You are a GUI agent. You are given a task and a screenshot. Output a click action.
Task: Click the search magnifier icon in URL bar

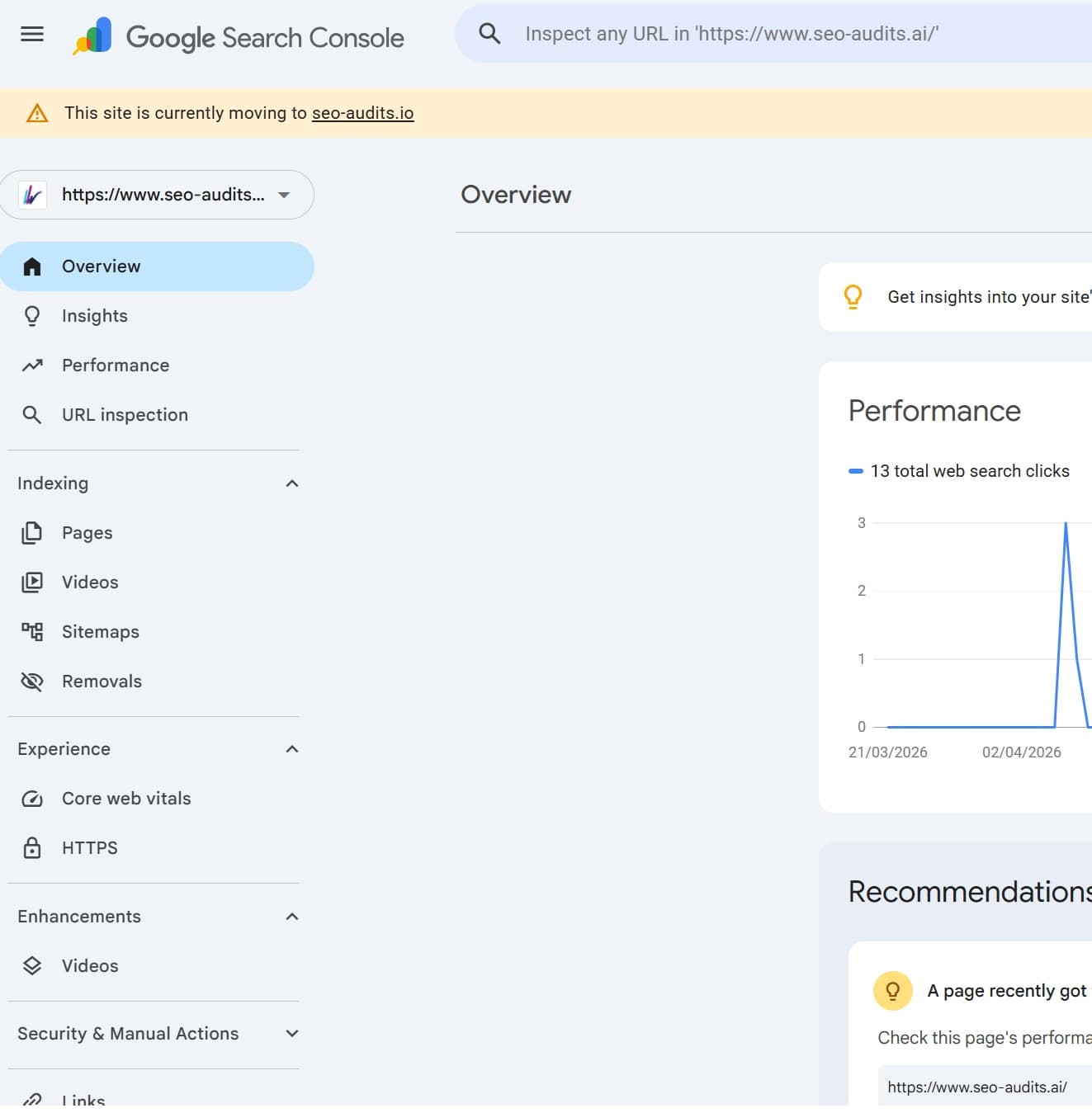point(489,34)
